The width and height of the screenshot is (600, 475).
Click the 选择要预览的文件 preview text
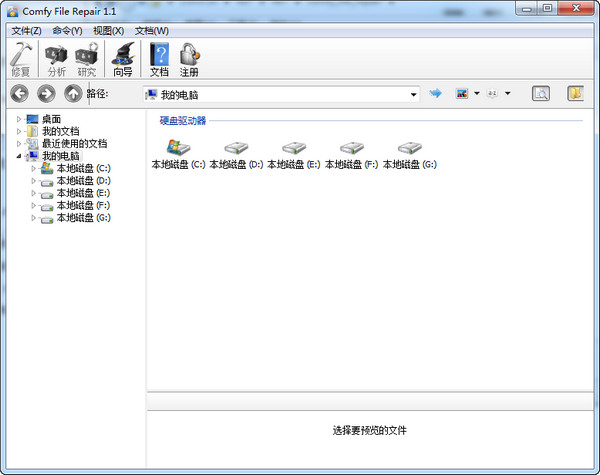[x=370, y=431]
